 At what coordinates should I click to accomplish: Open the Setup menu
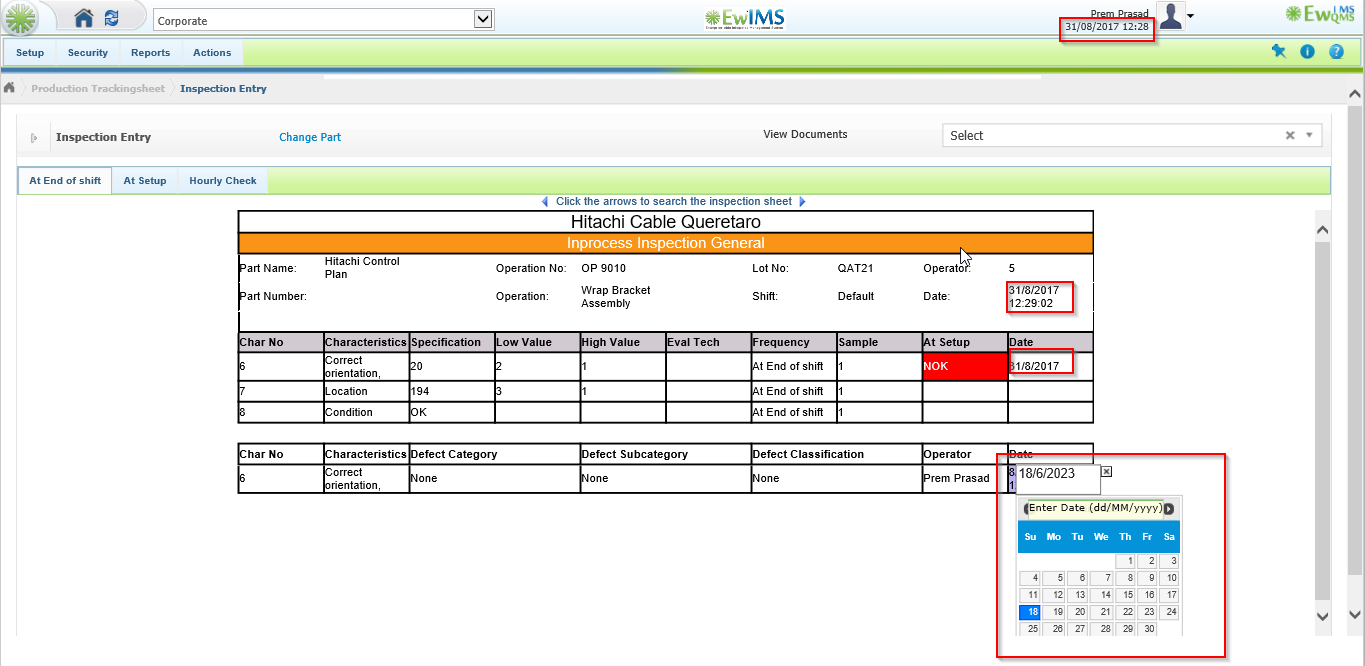30,53
